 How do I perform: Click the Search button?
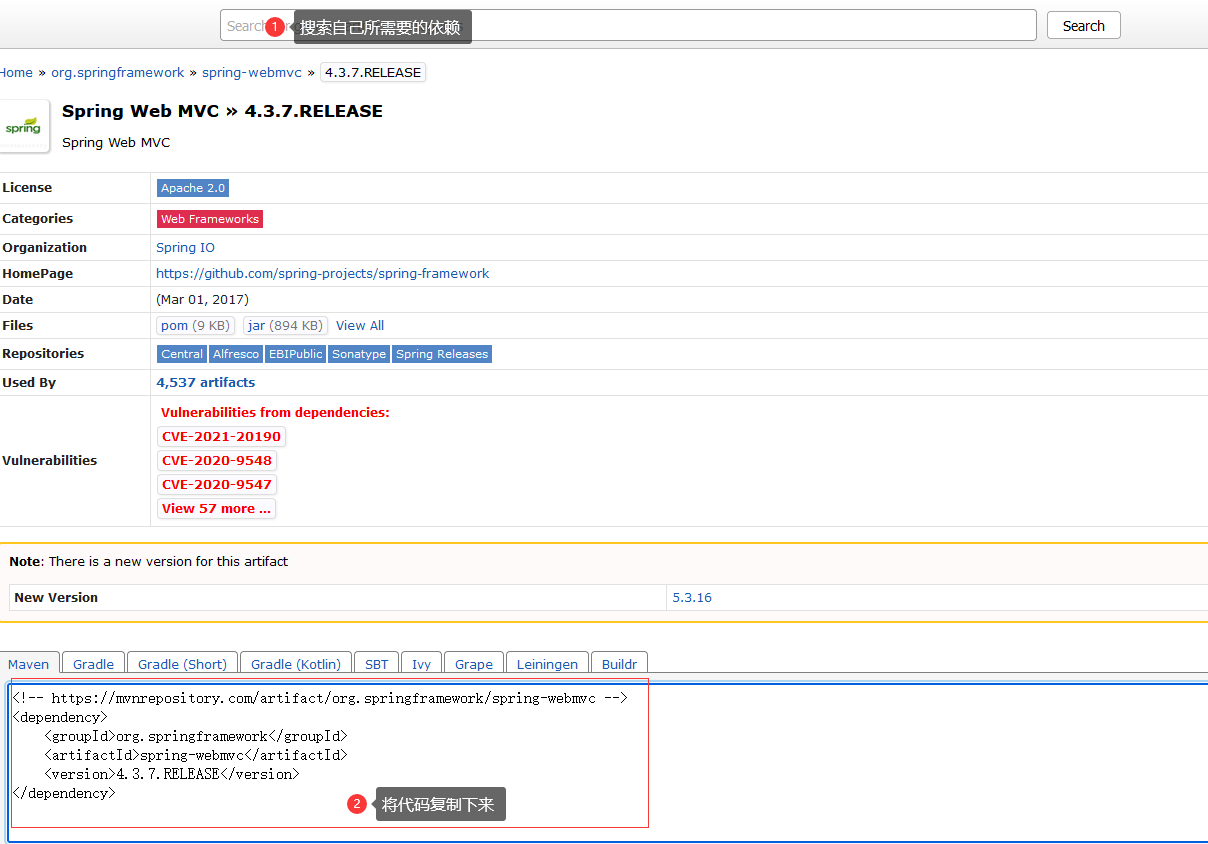coord(1083,26)
